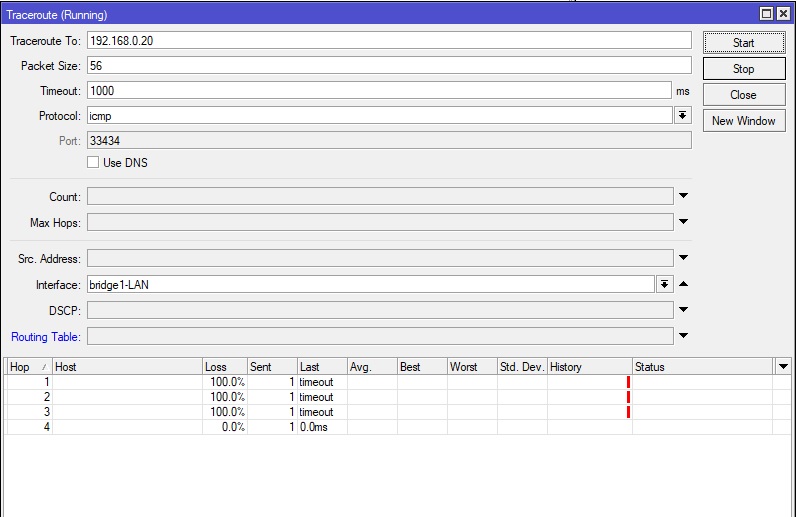The width and height of the screenshot is (796, 517).
Task: Open the Interface dropdown list
Action: pos(665,284)
